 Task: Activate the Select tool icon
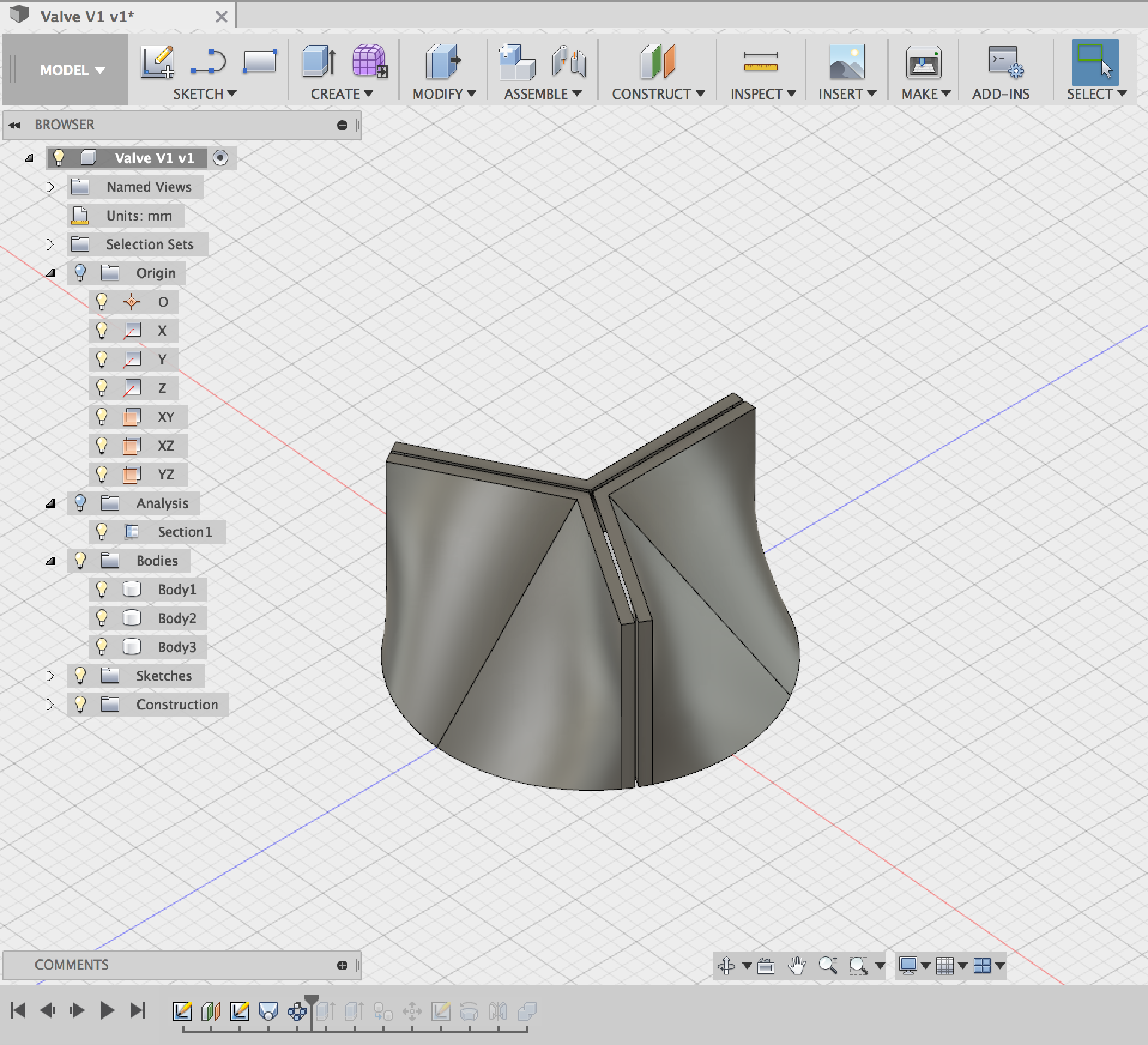coord(1095,62)
